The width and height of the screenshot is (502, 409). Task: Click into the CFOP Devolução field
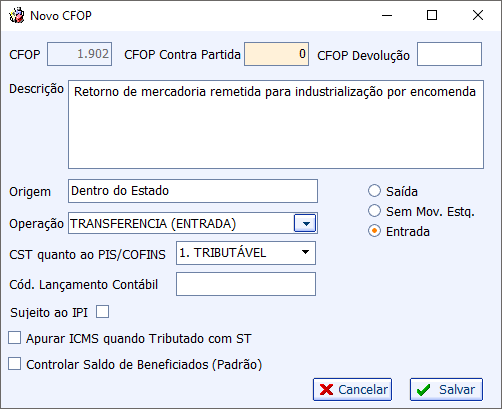tap(449, 54)
